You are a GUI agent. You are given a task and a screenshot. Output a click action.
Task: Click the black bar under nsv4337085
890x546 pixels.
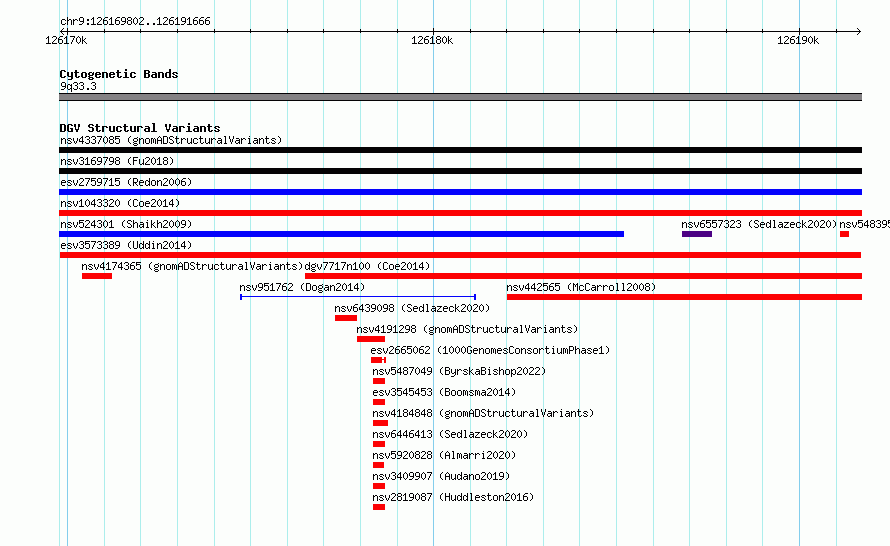pos(460,150)
